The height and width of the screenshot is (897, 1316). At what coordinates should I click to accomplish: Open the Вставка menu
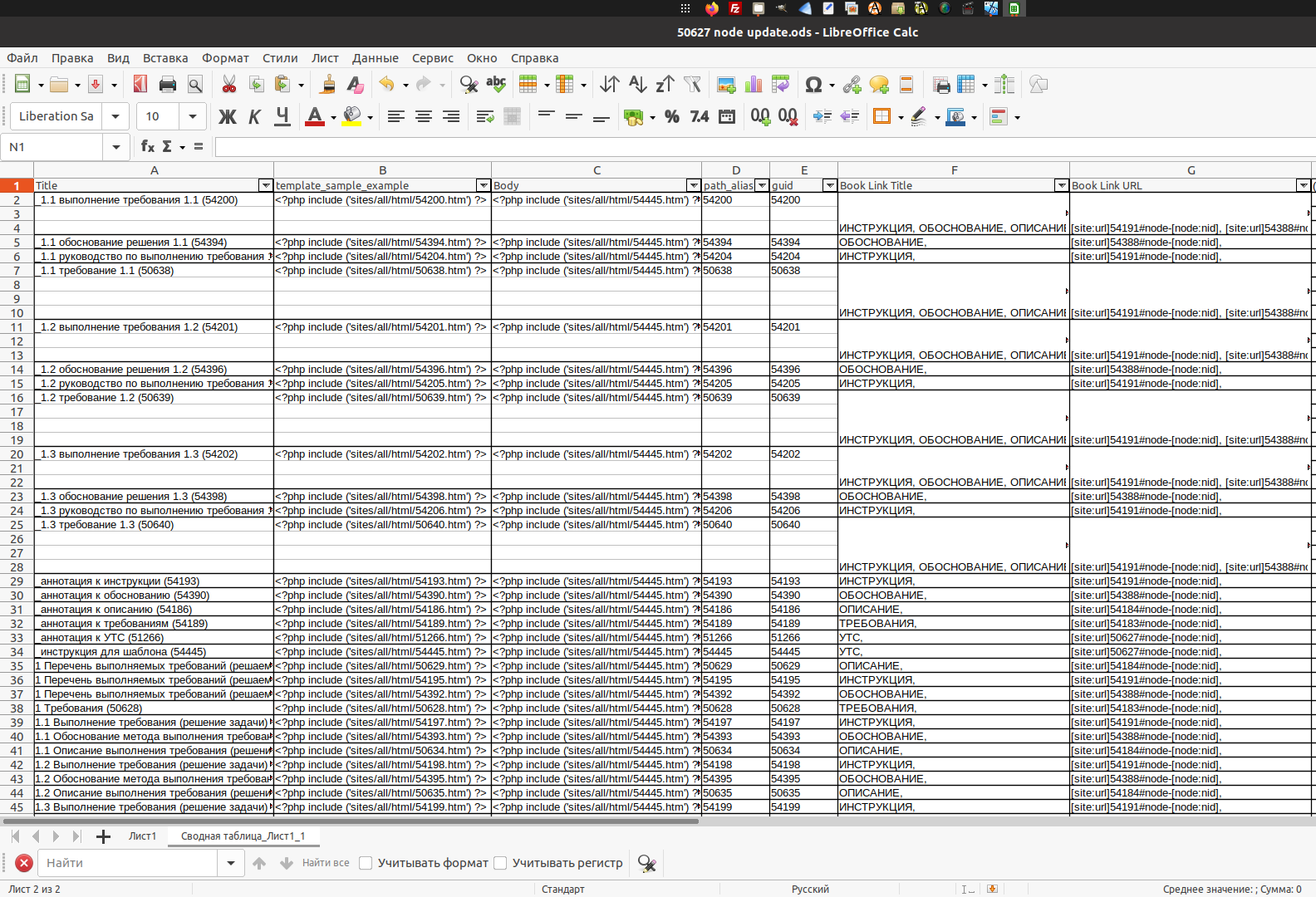[165, 58]
